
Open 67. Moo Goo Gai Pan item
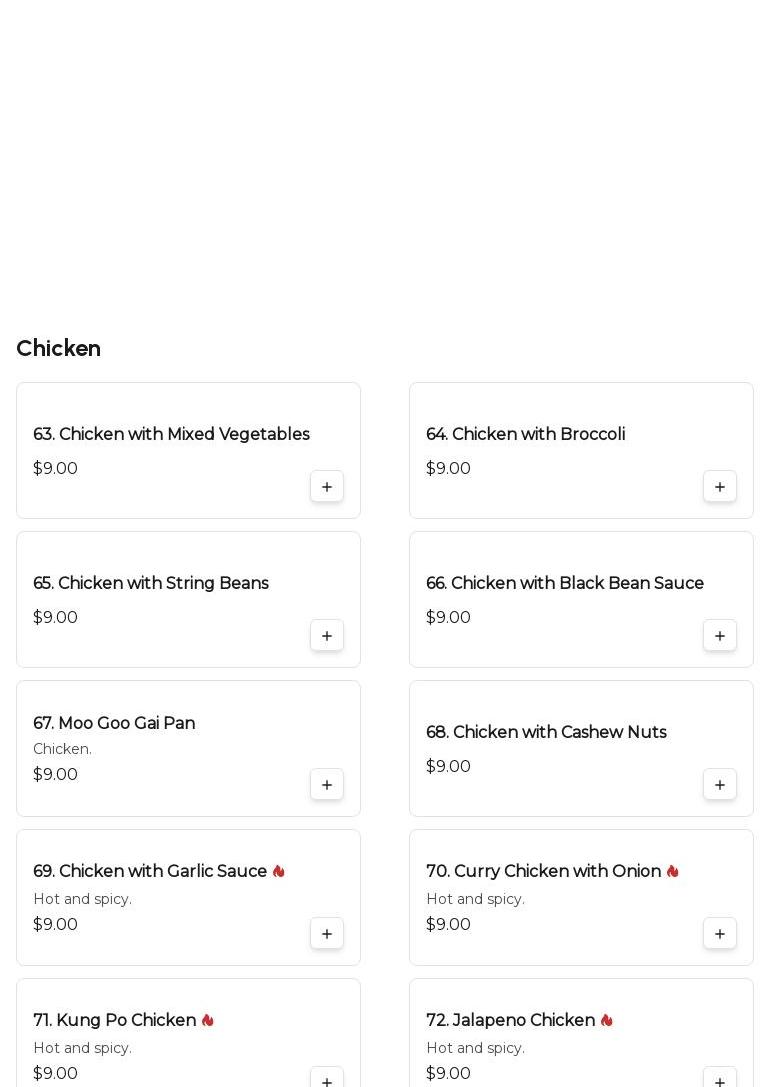114,724
